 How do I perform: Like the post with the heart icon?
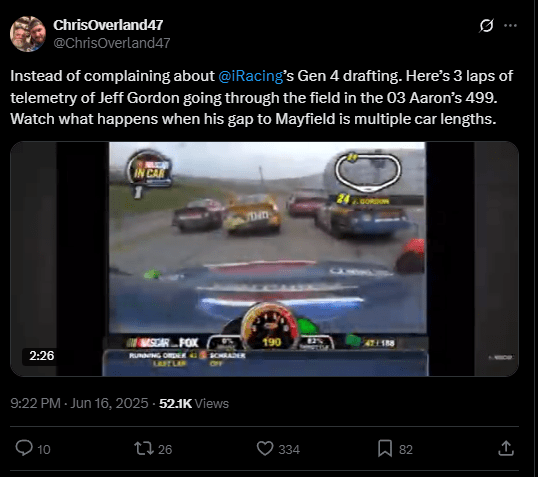pos(265,449)
